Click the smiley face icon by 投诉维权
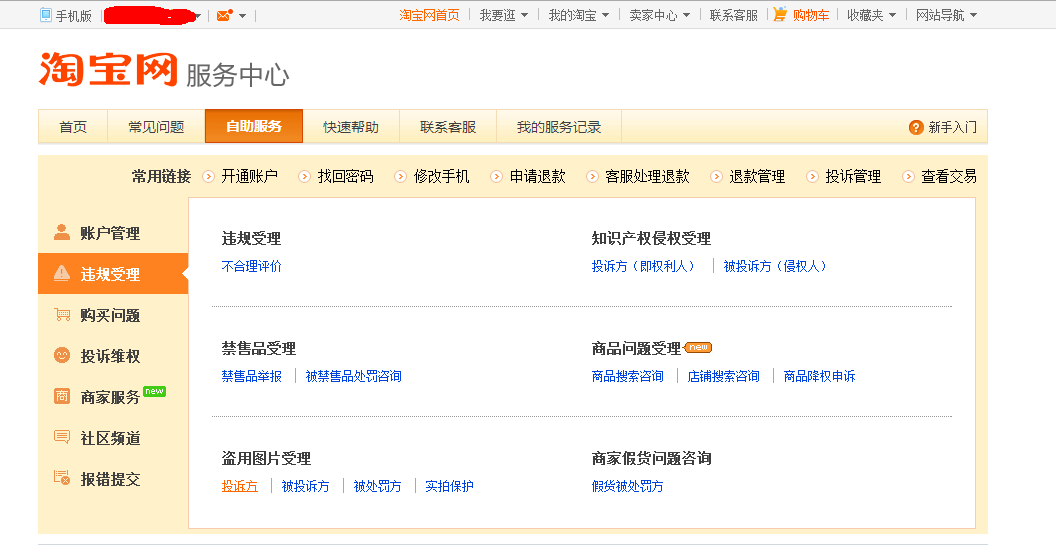This screenshot has height=552, width=1056. (x=62, y=355)
